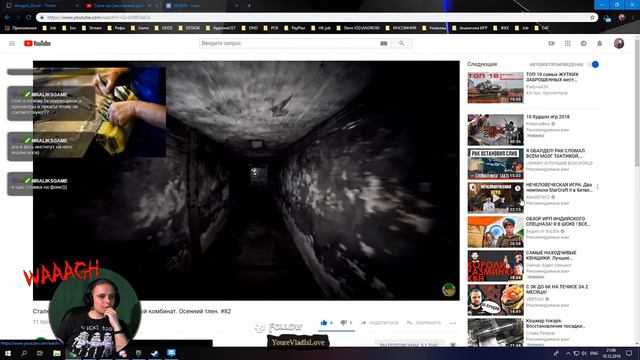Open the YouTube account avatar

click(x=619, y=43)
